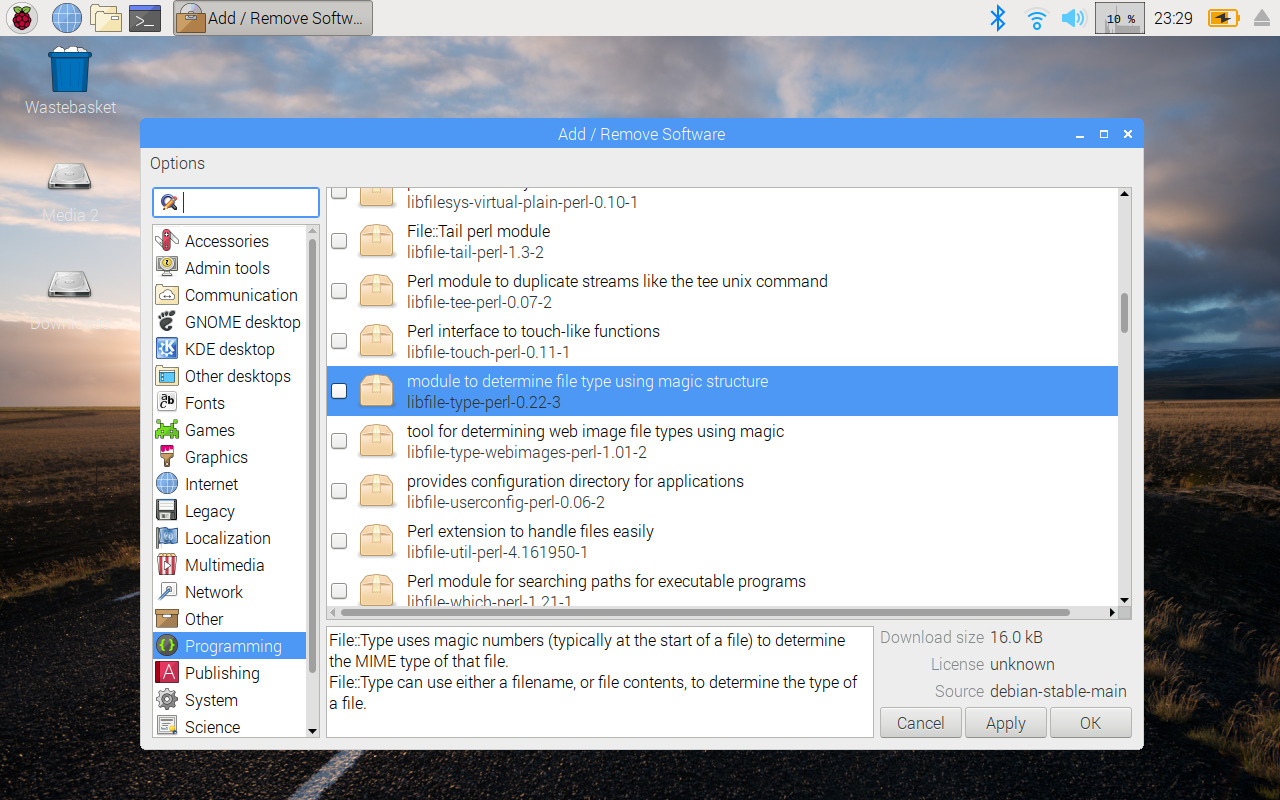Check the libfile-type-perl package checkbox

(338, 391)
